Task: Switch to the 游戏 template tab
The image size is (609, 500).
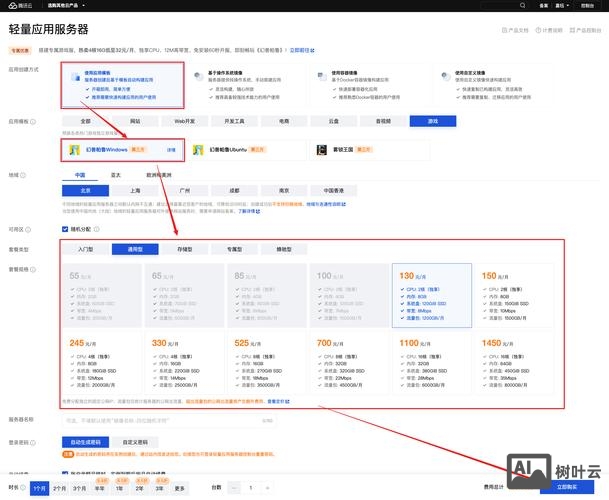Action: [432, 120]
